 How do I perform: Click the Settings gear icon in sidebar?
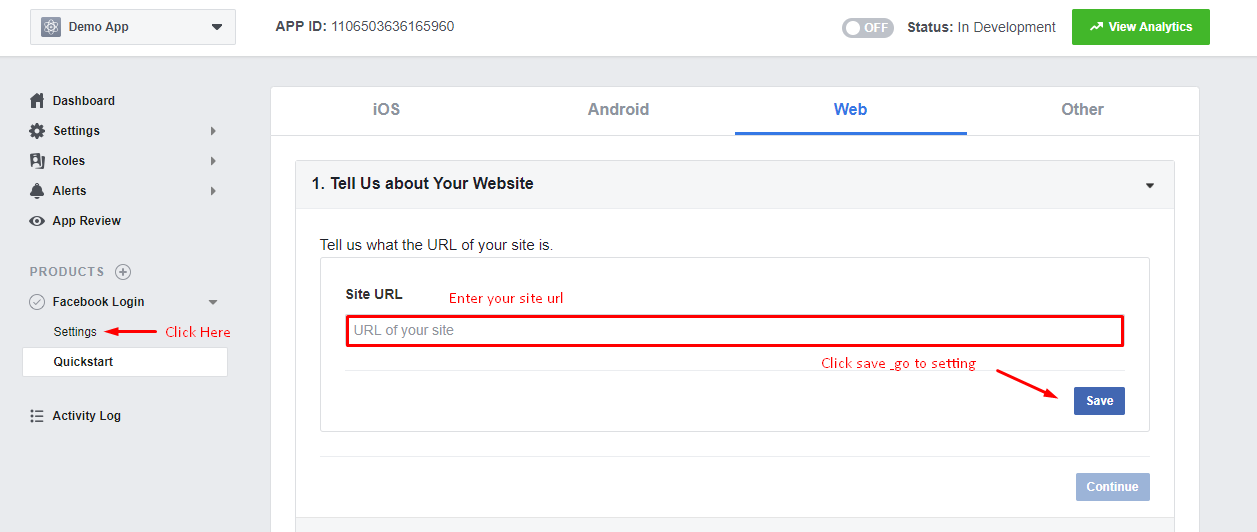coord(37,131)
